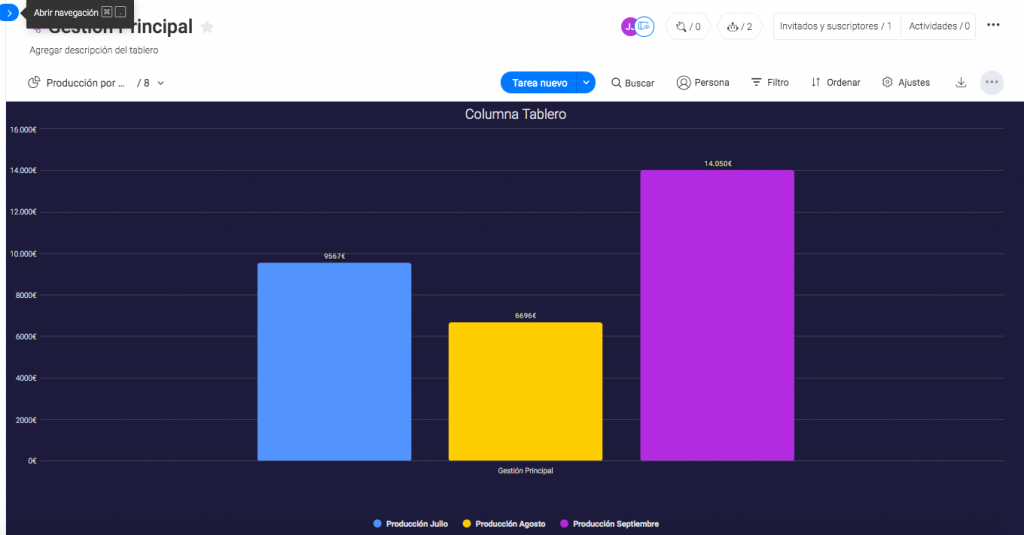Viewport: 1024px width, 535px height.
Task: Click the Tarea nuevo button
Action: pyautogui.click(x=539, y=83)
